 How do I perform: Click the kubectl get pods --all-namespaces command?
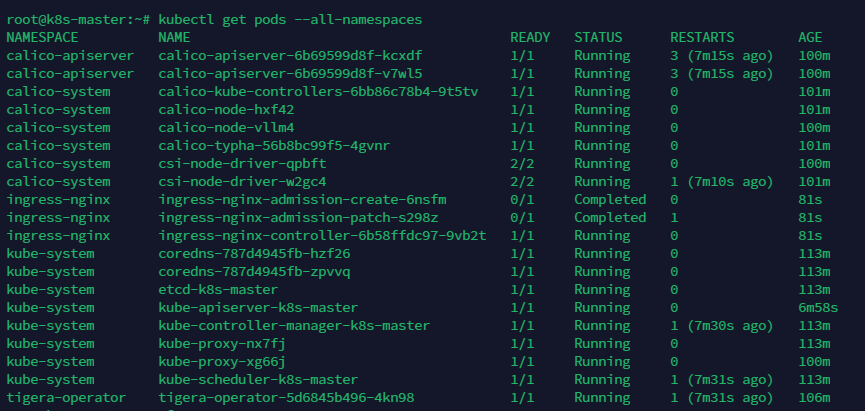point(290,20)
